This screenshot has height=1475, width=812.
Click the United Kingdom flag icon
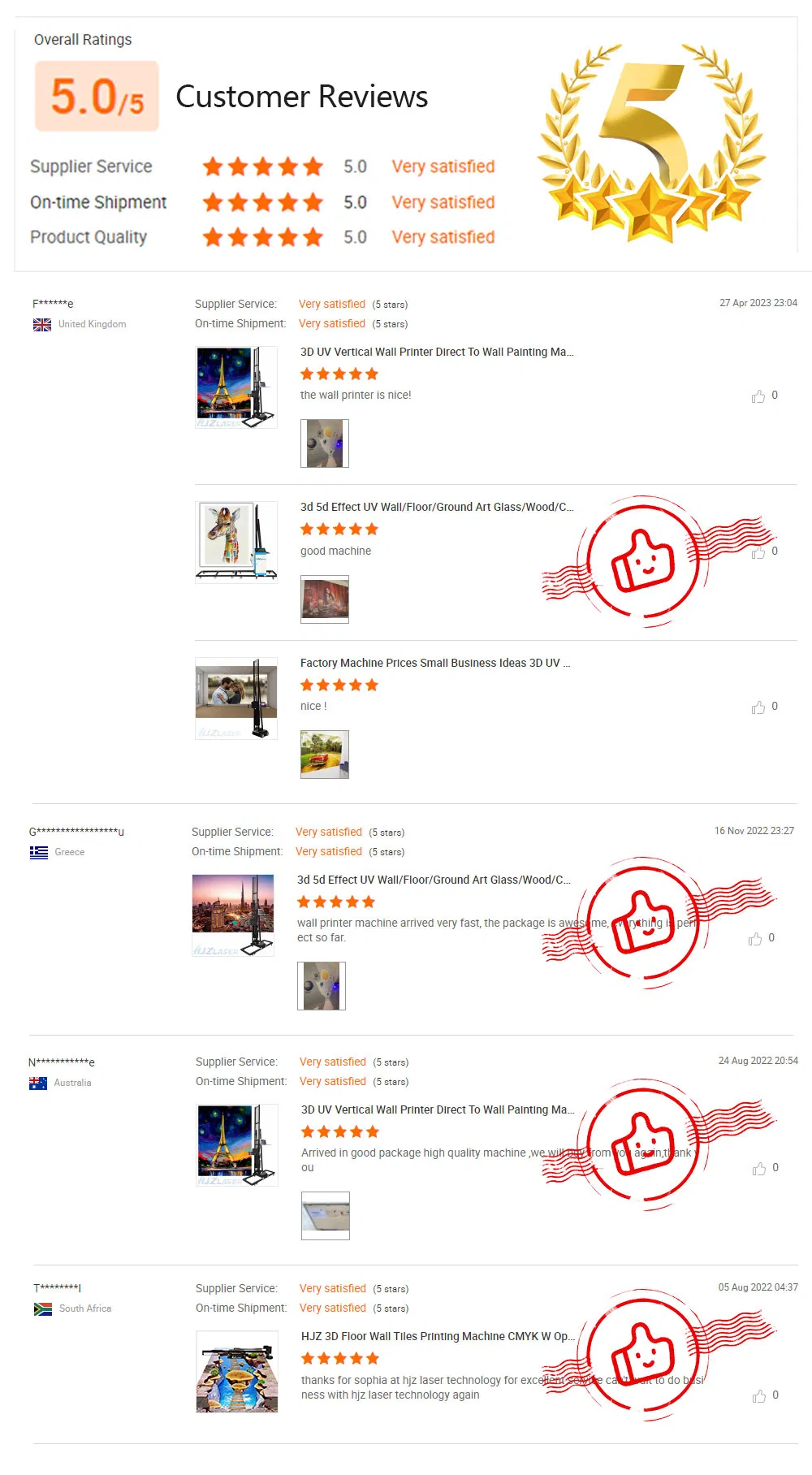click(x=42, y=325)
